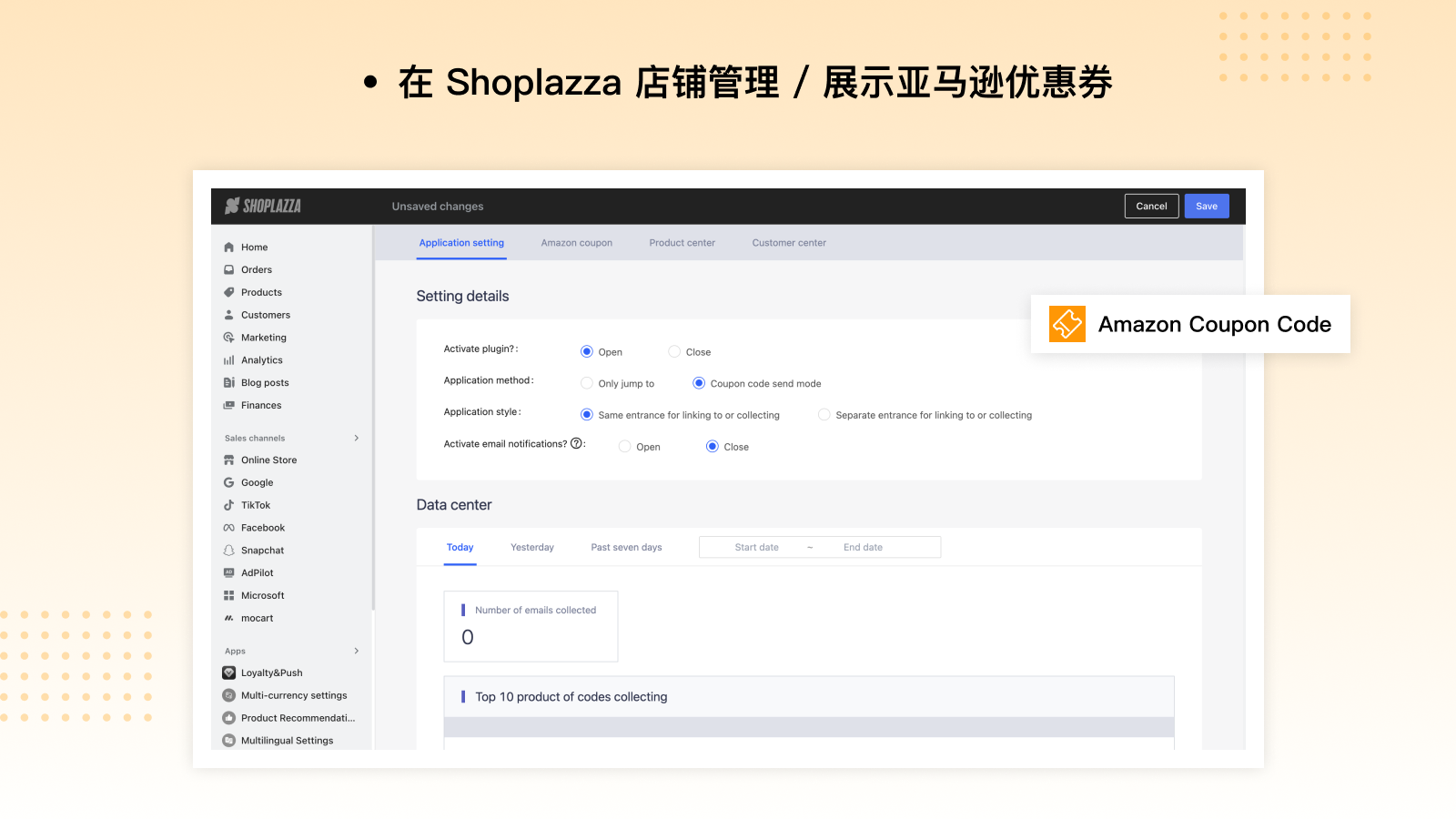This screenshot has width=1456, height=819.
Task: Switch to Application setting tab
Action: click(461, 243)
